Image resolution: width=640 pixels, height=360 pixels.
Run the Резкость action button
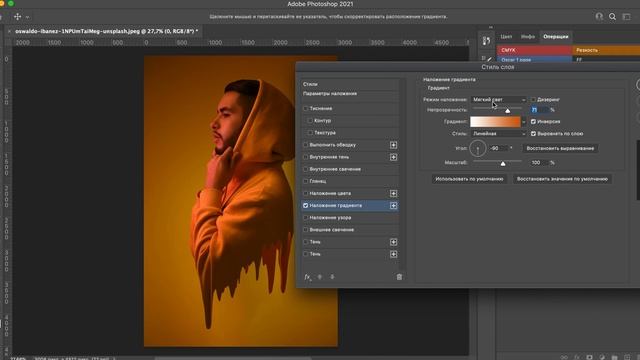(x=606, y=50)
